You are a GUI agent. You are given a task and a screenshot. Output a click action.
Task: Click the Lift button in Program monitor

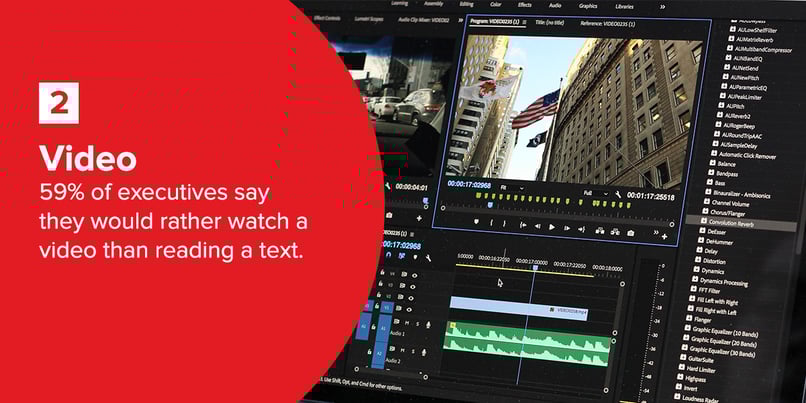click(x=599, y=231)
